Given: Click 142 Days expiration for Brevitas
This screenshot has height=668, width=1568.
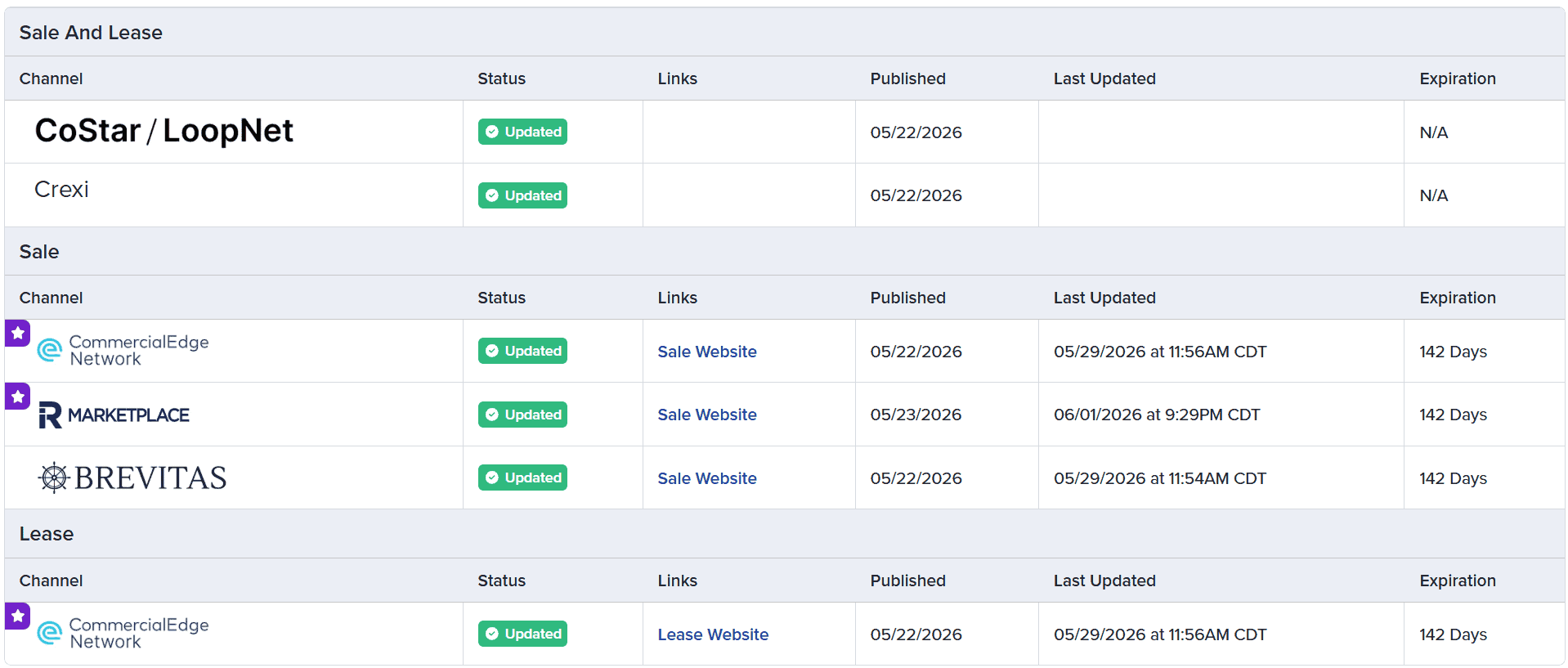Looking at the screenshot, I should (x=1454, y=478).
